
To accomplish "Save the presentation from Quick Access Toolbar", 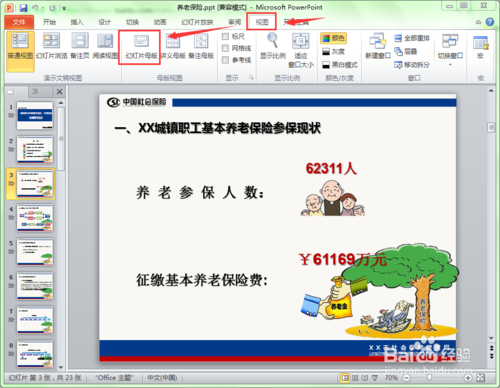I will click(23, 7).
